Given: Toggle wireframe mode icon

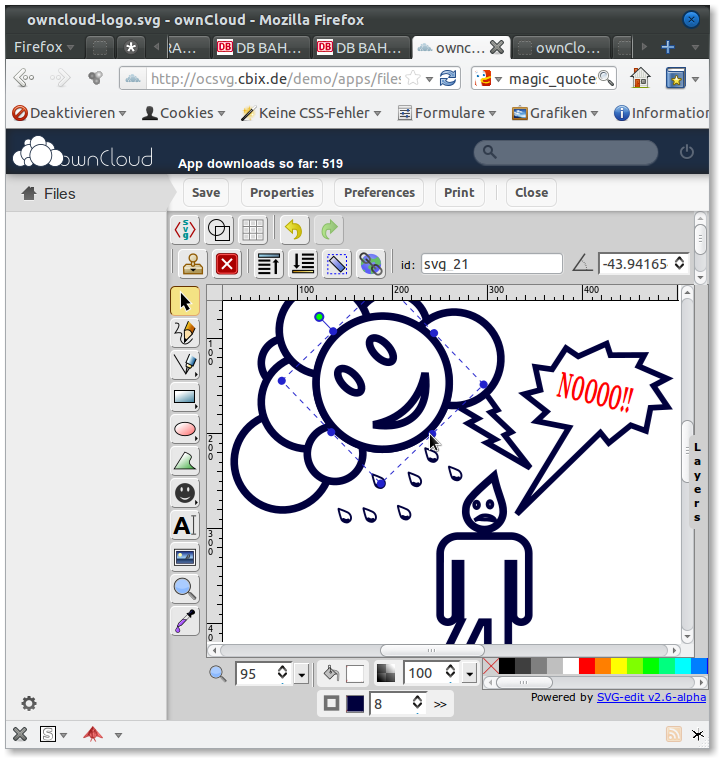Looking at the screenshot, I should pyautogui.click(x=219, y=230).
